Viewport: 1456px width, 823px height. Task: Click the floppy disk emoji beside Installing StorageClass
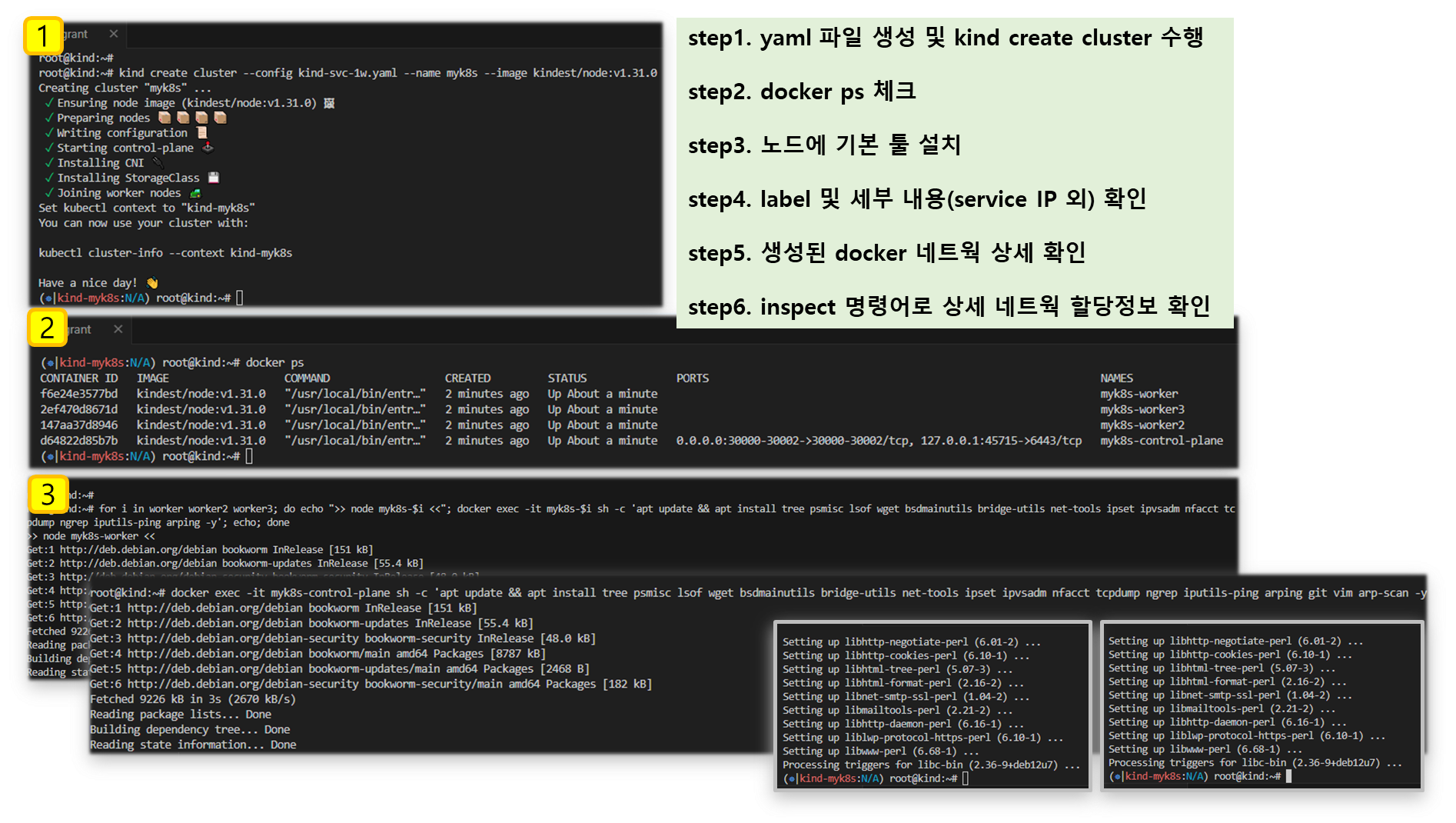click(x=214, y=178)
